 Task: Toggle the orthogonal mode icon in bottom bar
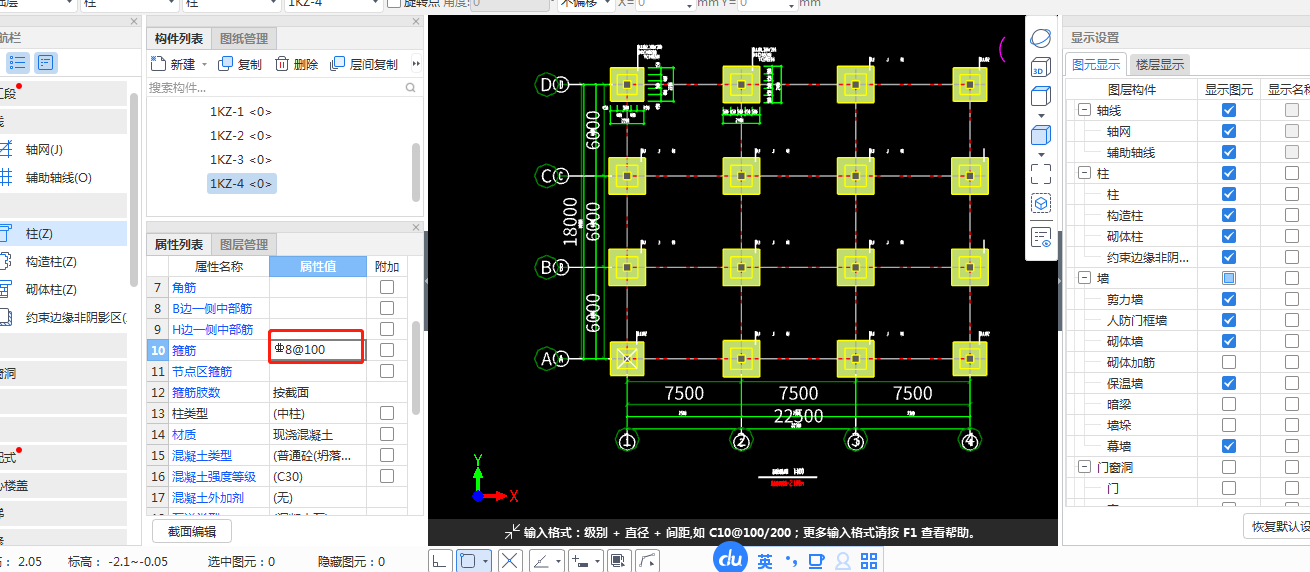point(440,561)
